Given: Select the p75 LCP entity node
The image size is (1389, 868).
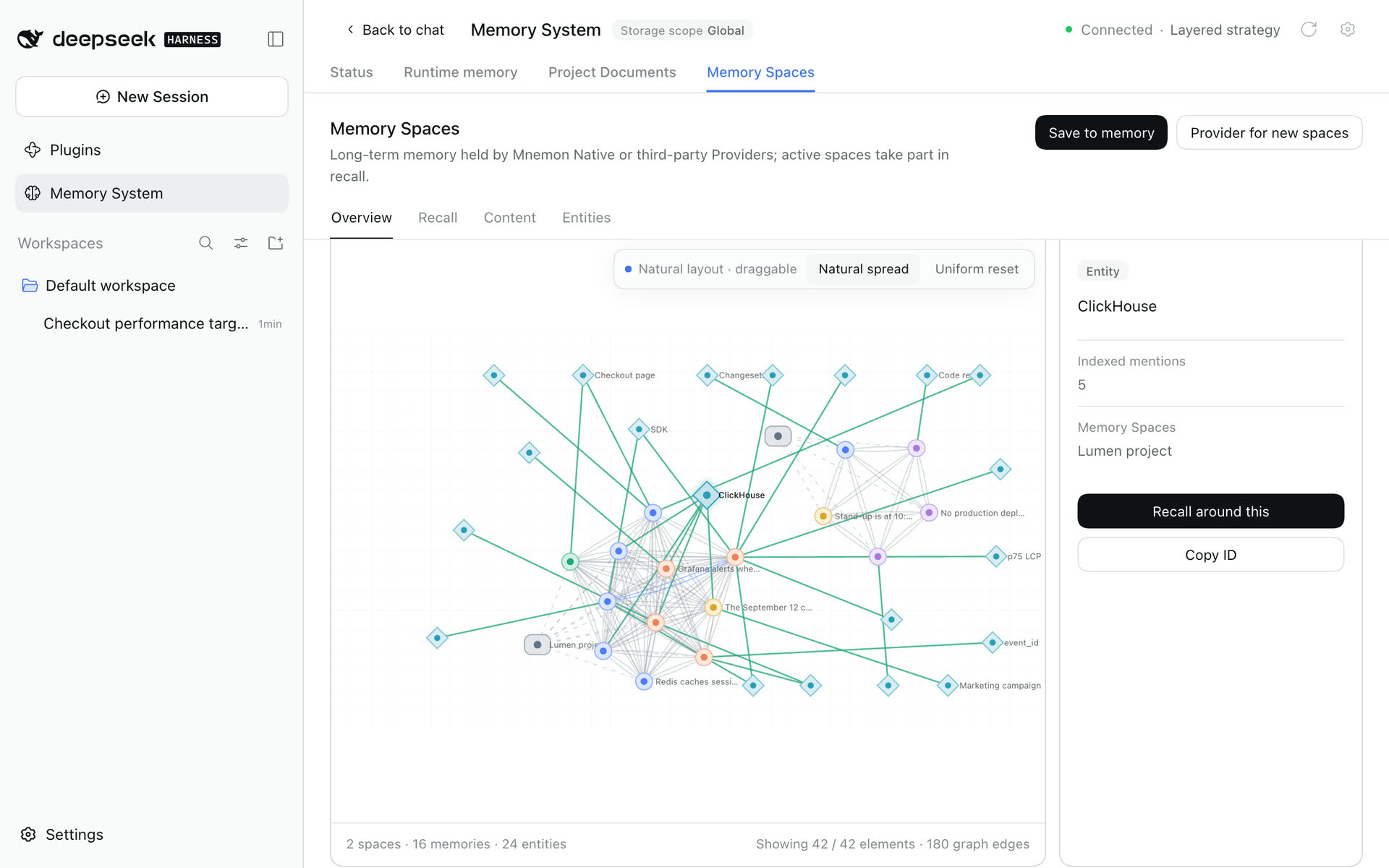Looking at the screenshot, I should tap(996, 556).
